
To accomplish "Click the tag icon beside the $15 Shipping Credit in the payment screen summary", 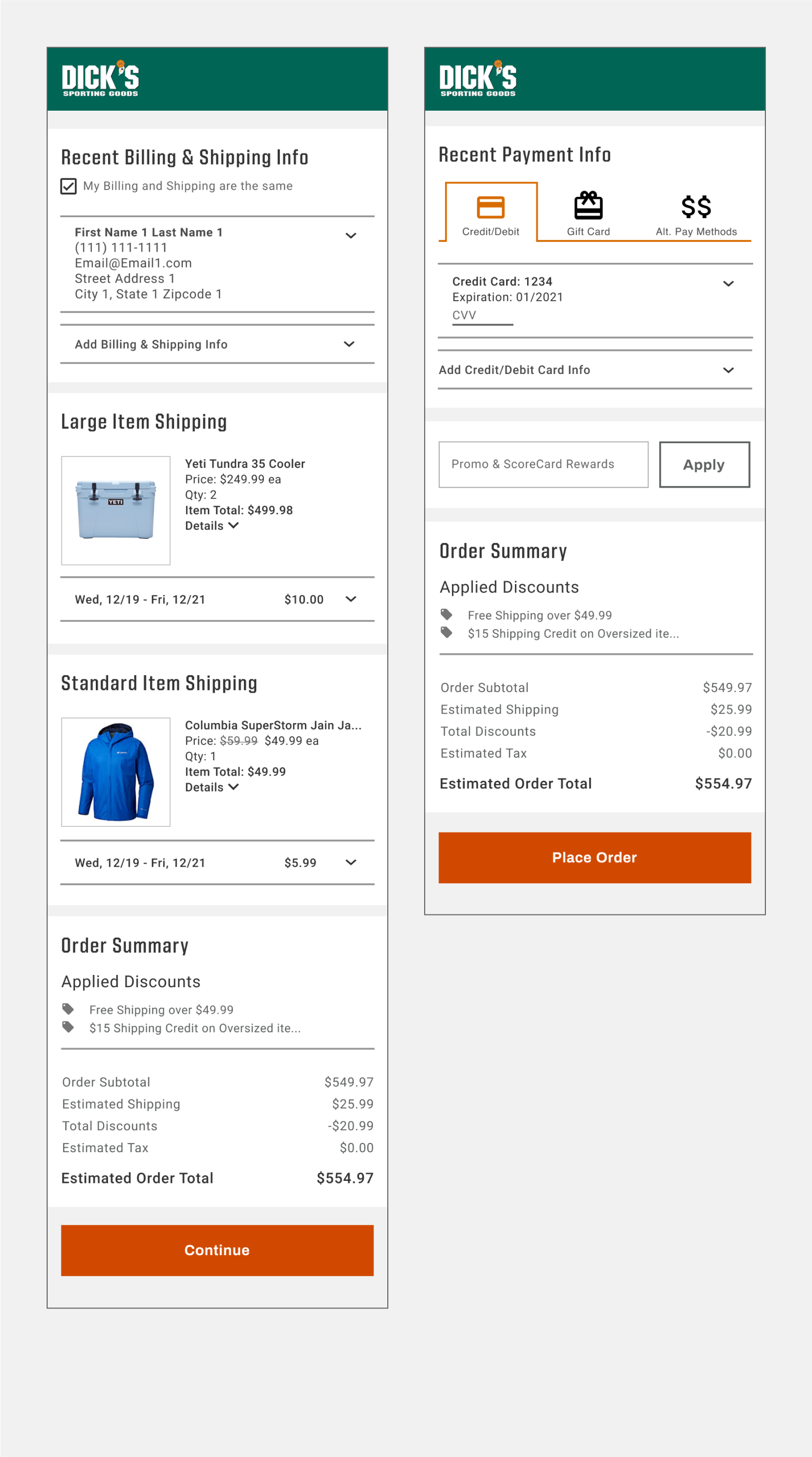I will [446, 632].
